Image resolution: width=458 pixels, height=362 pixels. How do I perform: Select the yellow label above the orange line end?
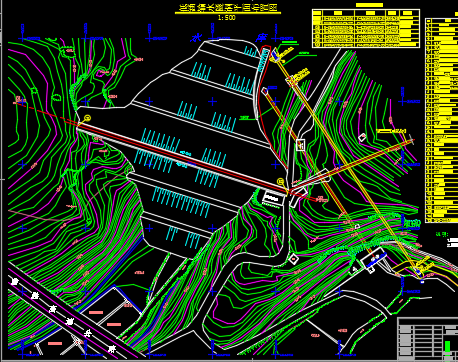391,131
